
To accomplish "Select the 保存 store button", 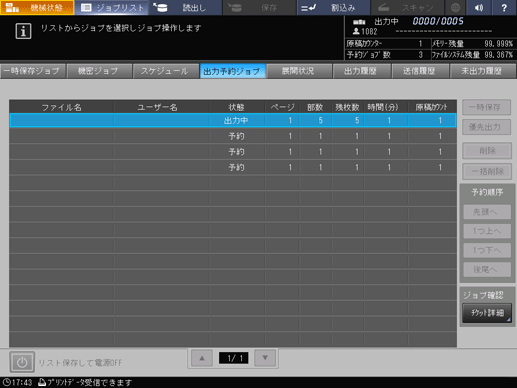I will point(259,7).
